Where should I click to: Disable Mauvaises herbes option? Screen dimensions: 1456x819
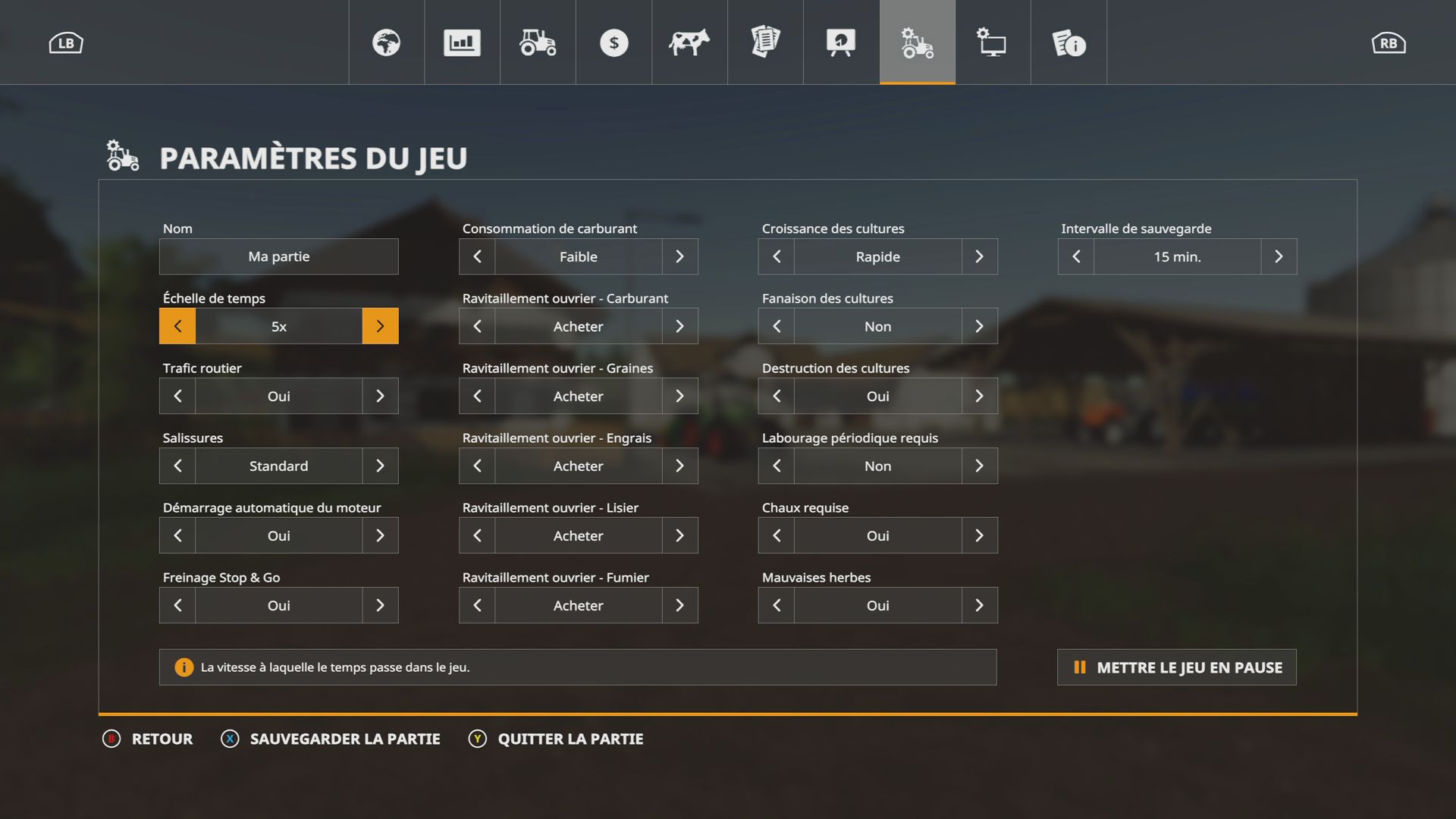pyautogui.click(x=979, y=605)
